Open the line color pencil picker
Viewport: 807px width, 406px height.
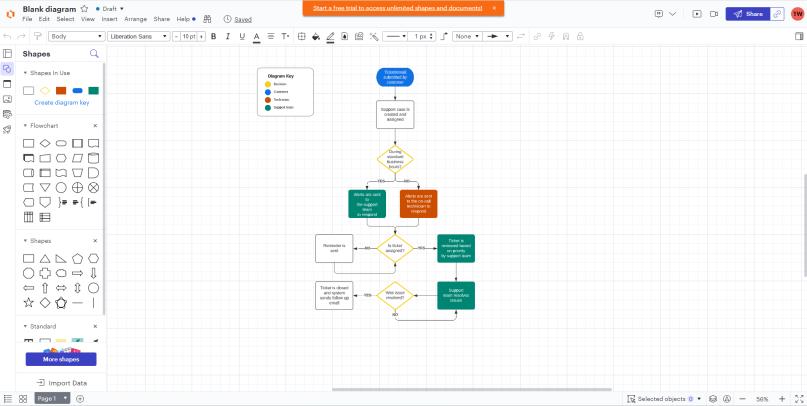click(330, 37)
